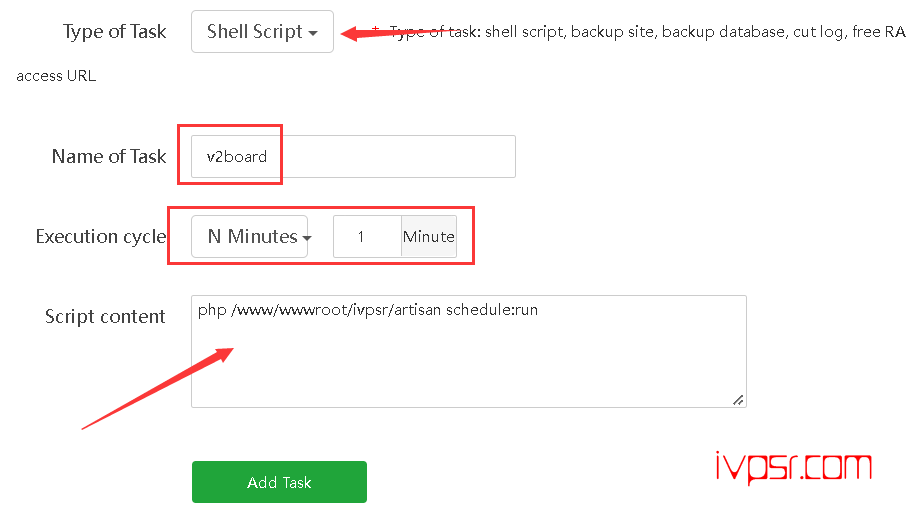Click the php artisan schedule:run command text
The width and height of the screenshot is (906, 522).
(367, 310)
